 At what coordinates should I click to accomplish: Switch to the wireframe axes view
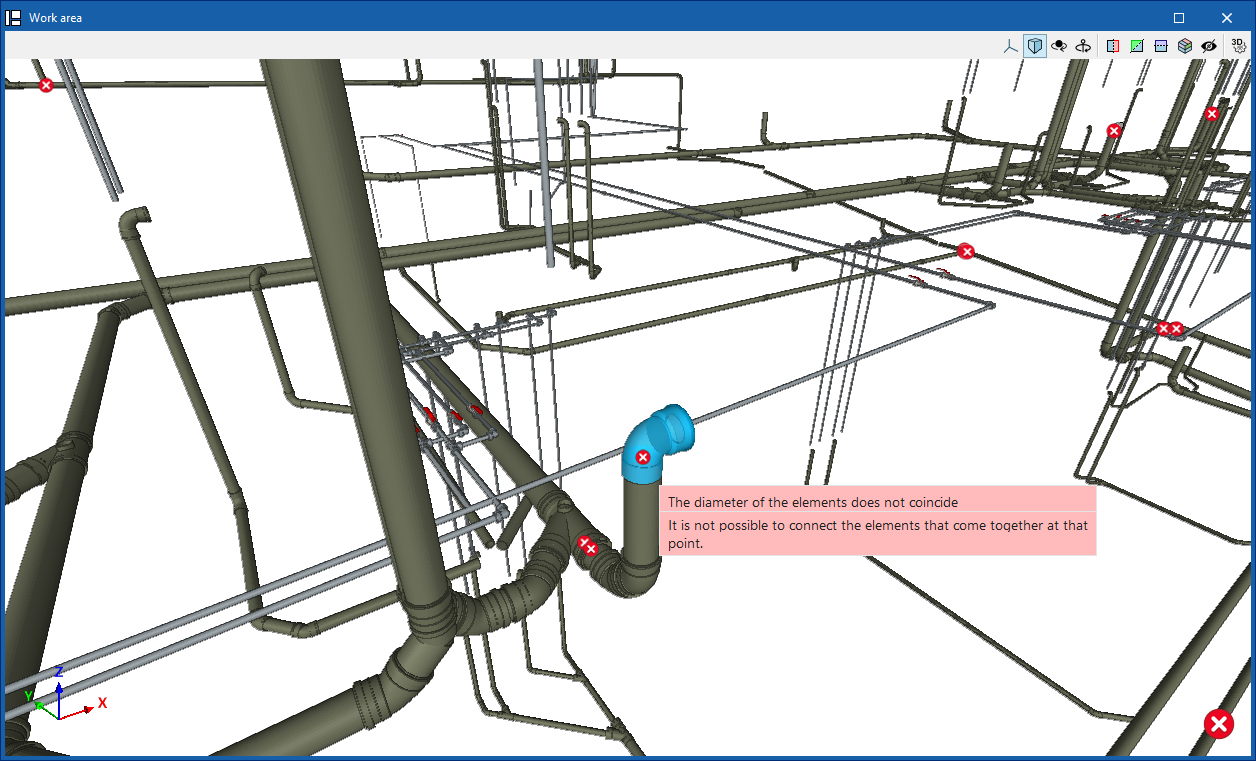(1011, 46)
